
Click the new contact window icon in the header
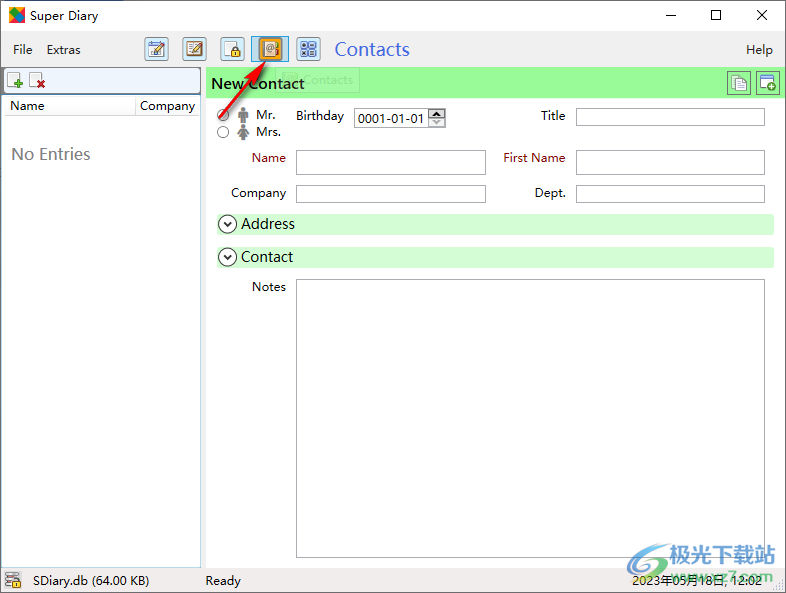pos(767,83)
